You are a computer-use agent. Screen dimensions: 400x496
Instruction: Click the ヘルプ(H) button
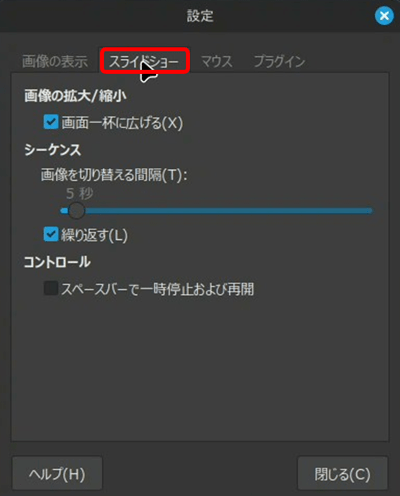[x=57, y=473]
